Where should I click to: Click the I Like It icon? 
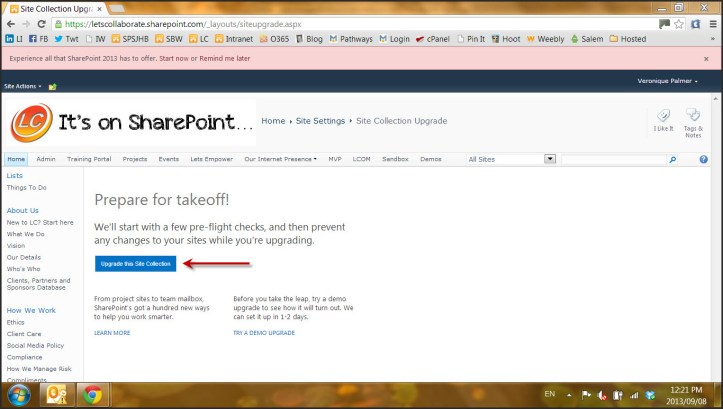pos(663,121)
